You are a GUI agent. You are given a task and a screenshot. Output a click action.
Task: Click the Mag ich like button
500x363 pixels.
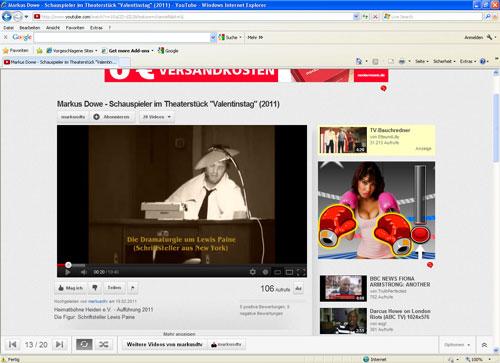[71, 288]
